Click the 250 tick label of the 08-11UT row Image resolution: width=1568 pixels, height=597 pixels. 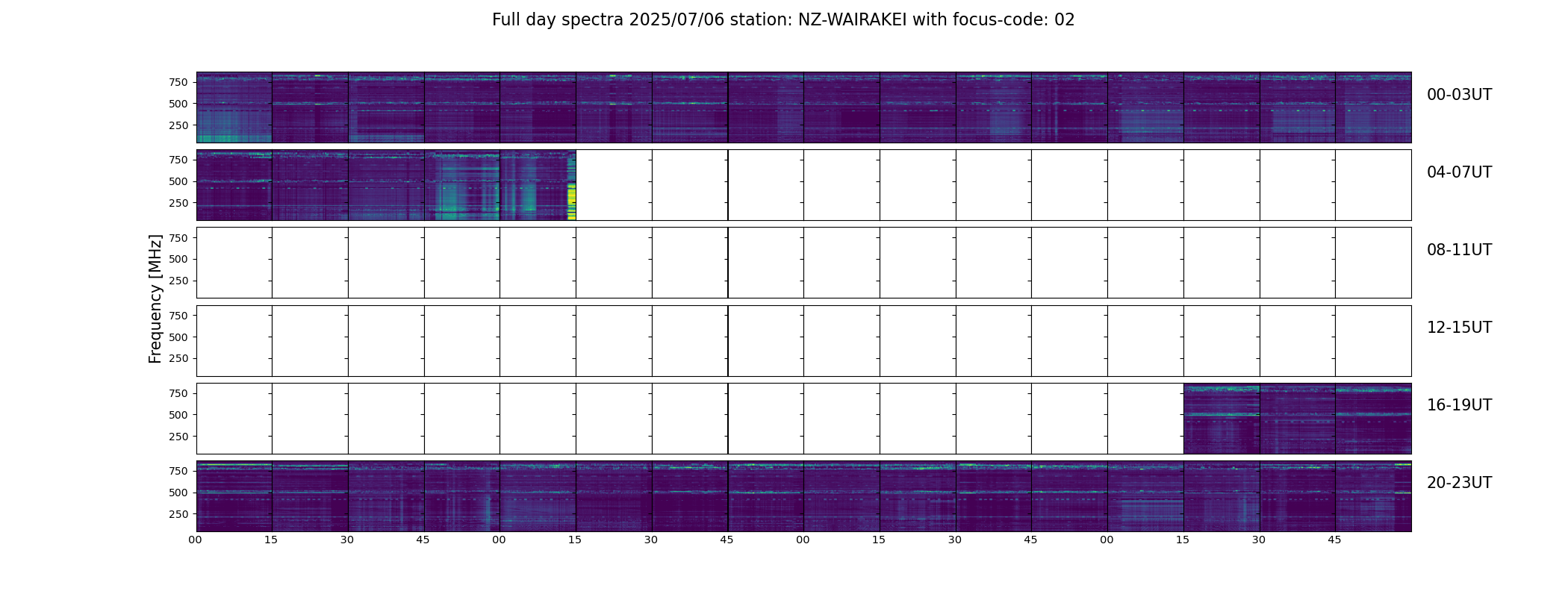click(x=178, y=281)
